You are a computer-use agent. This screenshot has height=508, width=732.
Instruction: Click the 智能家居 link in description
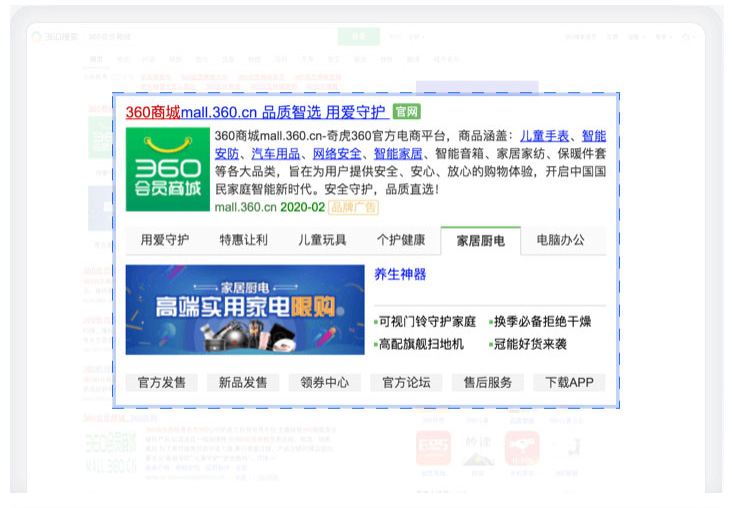(398, 154)
